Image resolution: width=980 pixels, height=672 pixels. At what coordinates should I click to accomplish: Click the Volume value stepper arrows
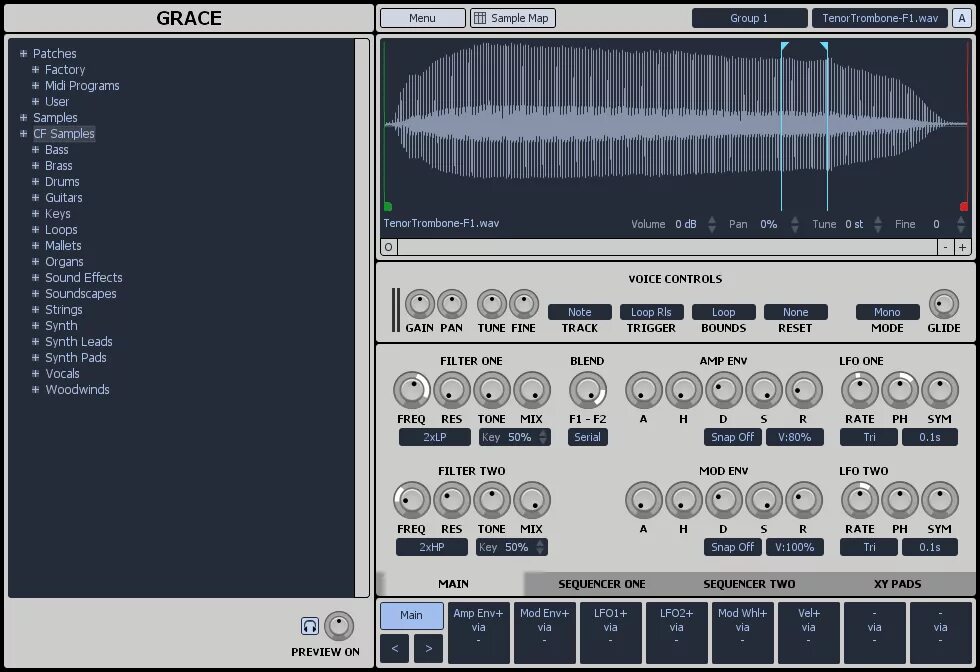[712, 224]
